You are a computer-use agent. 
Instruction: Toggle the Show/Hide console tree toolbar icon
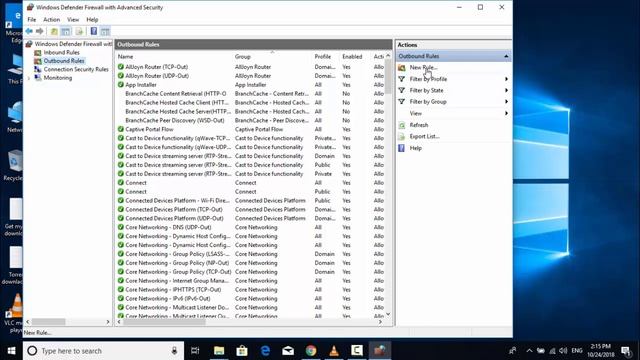(x=66, y=31)
